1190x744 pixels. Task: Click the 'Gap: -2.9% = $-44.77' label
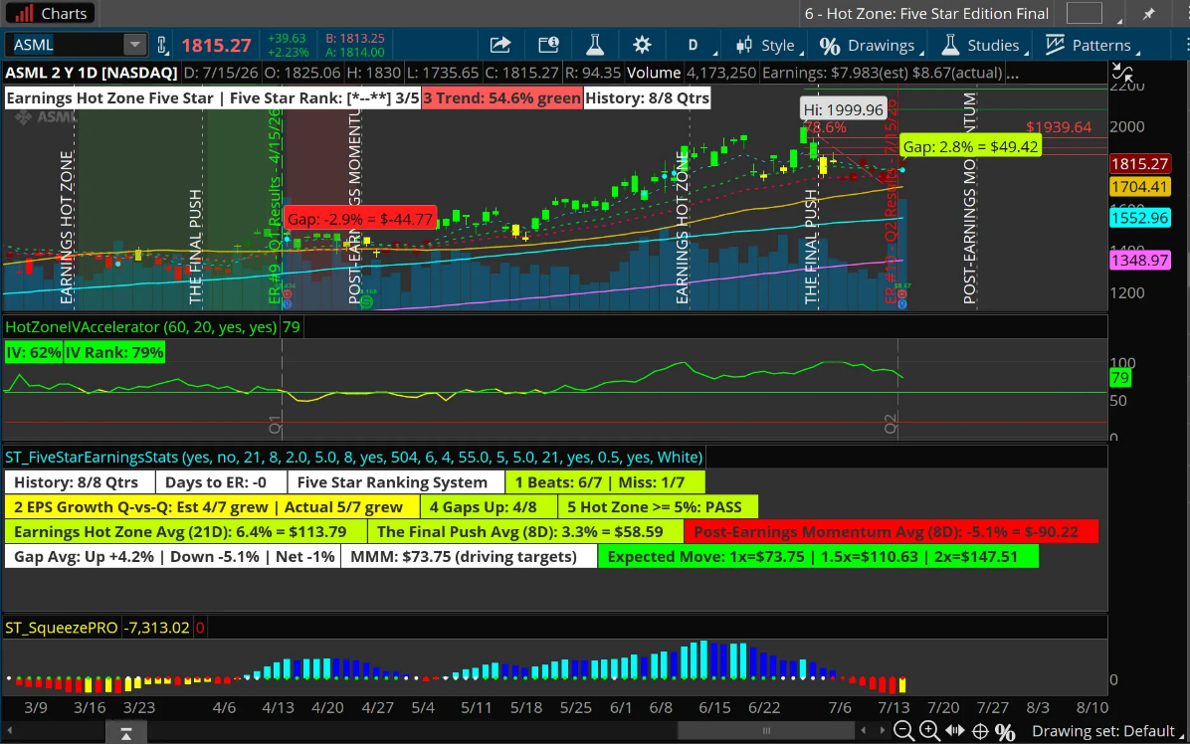(360, 219)
